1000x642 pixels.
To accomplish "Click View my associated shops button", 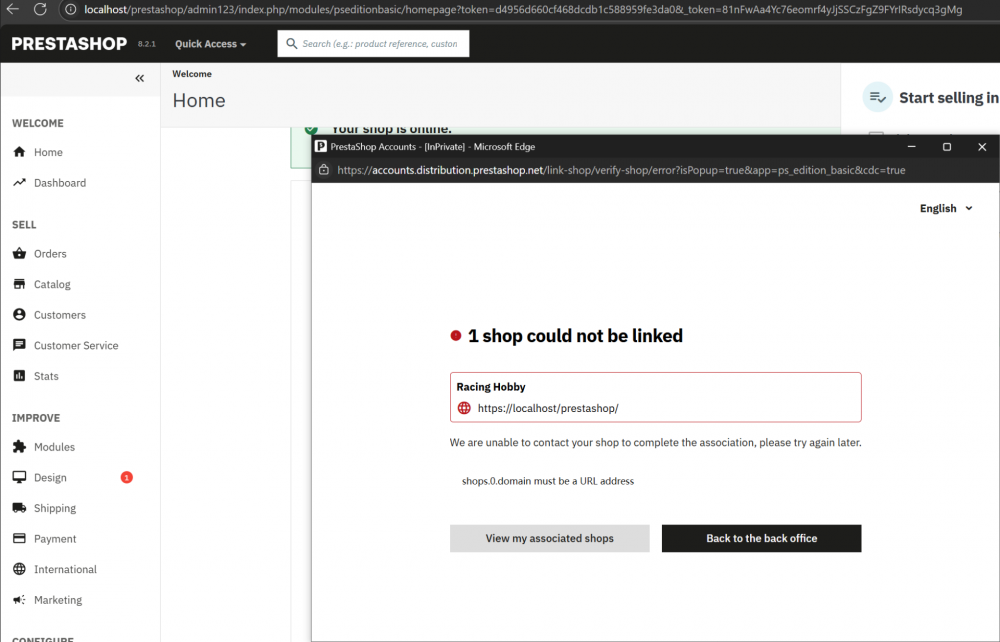I will coord(550,539).
